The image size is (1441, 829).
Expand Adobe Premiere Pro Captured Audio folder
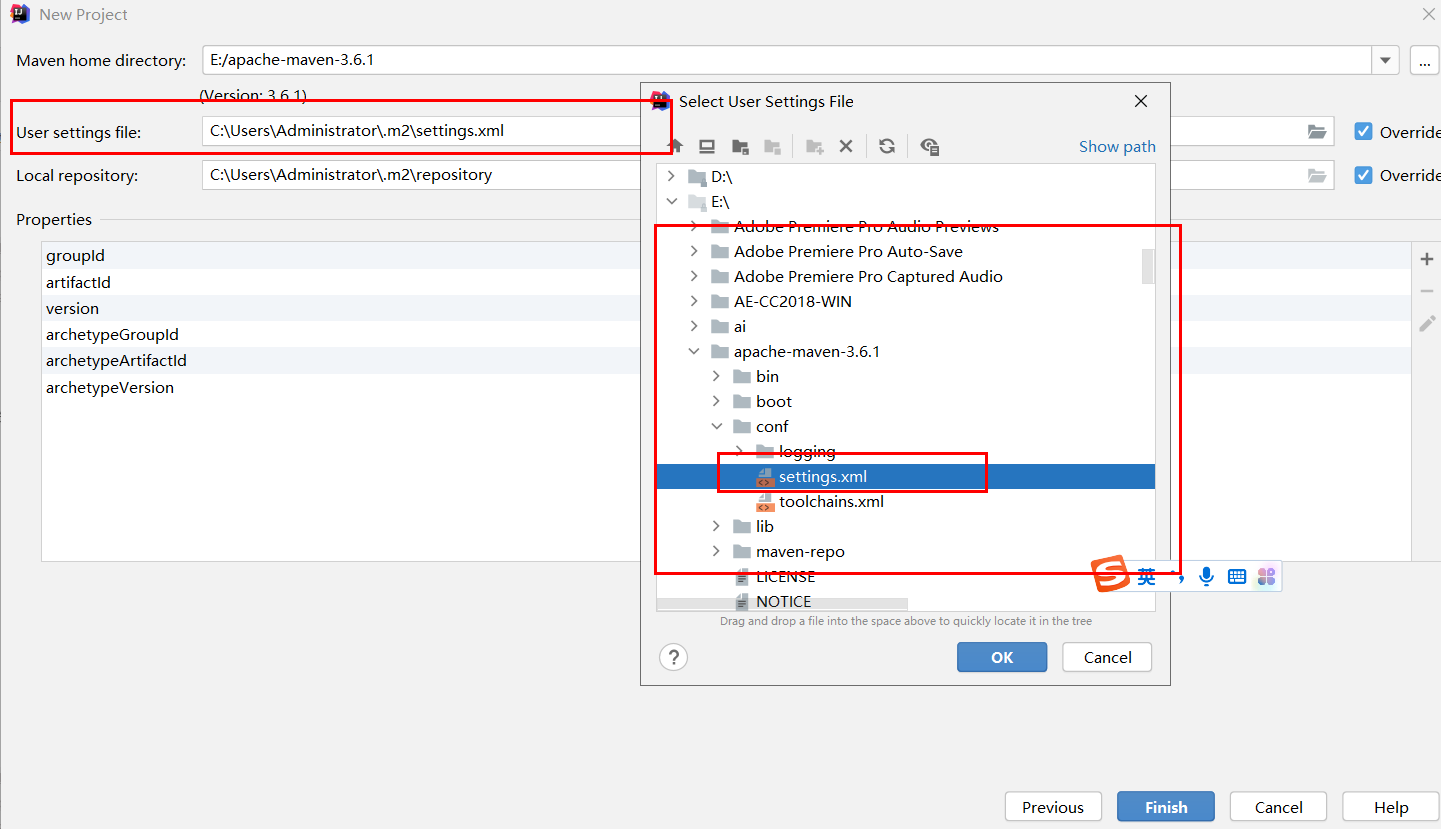pyautogui.click(x=694, y=276)
